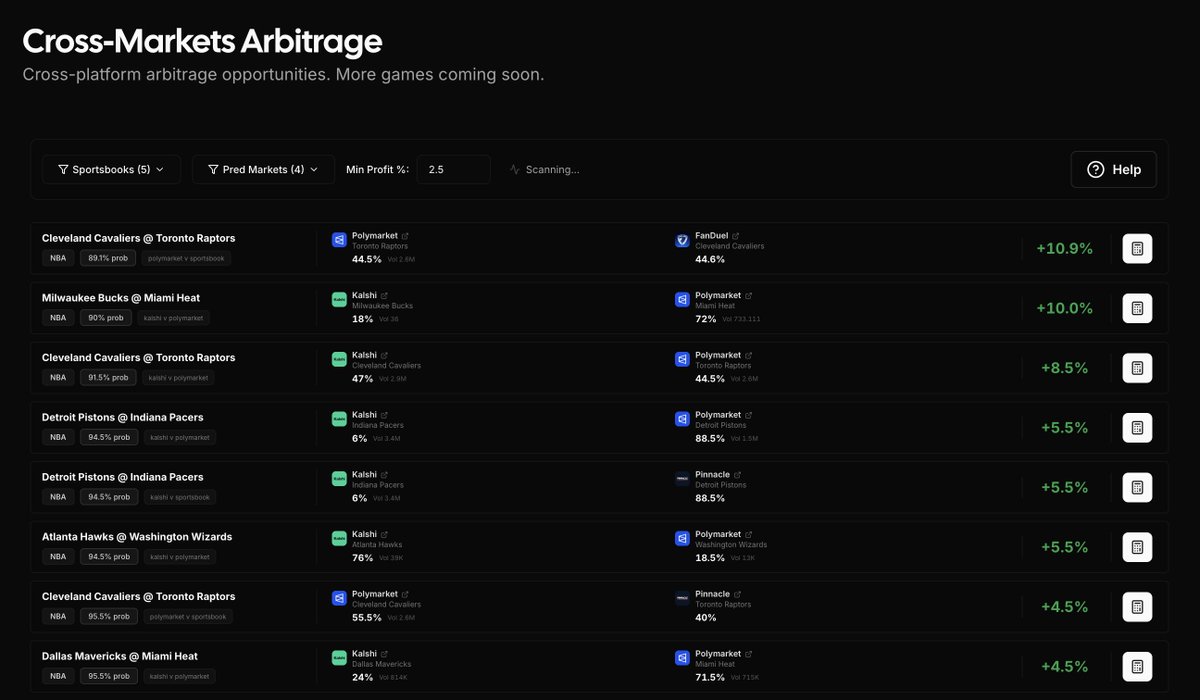This screenshot has width=1200, height=700.
Task: Click NBA tag in Dallas Mavericks row
Action: coord(58,676)
